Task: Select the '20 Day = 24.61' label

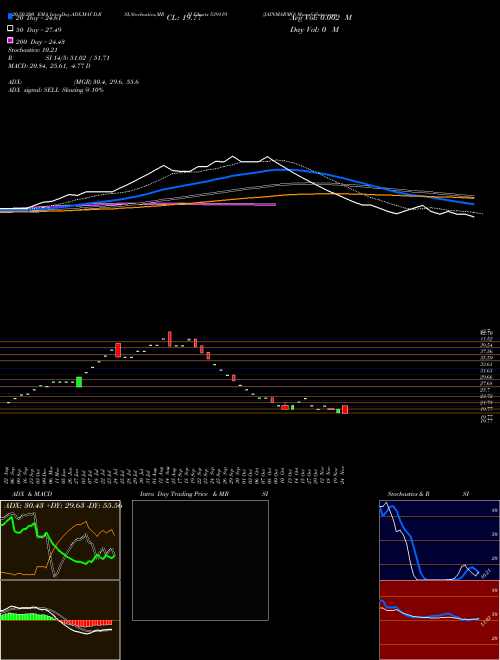Action: (39, 18)
